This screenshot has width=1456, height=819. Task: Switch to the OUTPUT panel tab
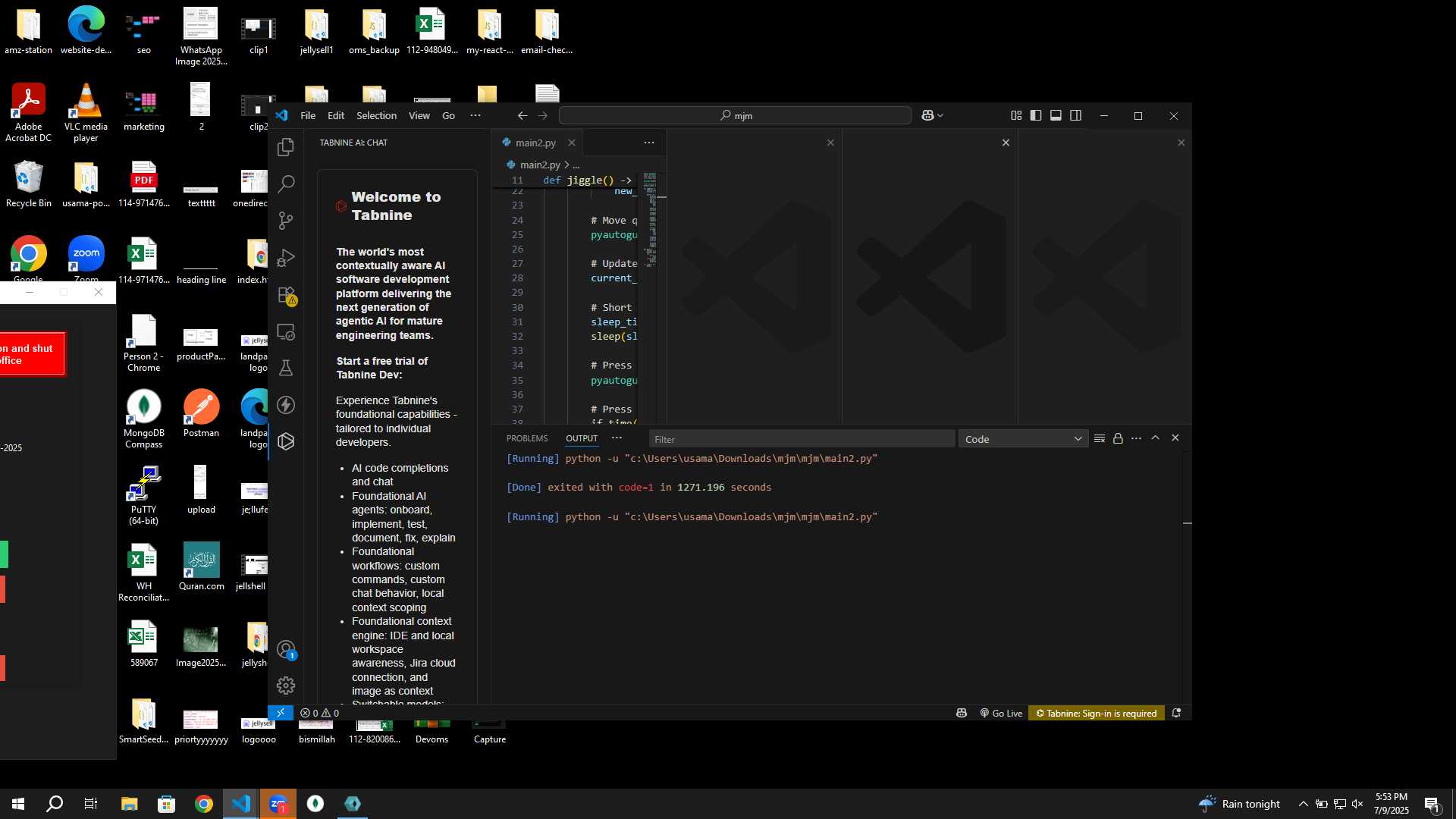pyautogui.click(x=582, y=438)
